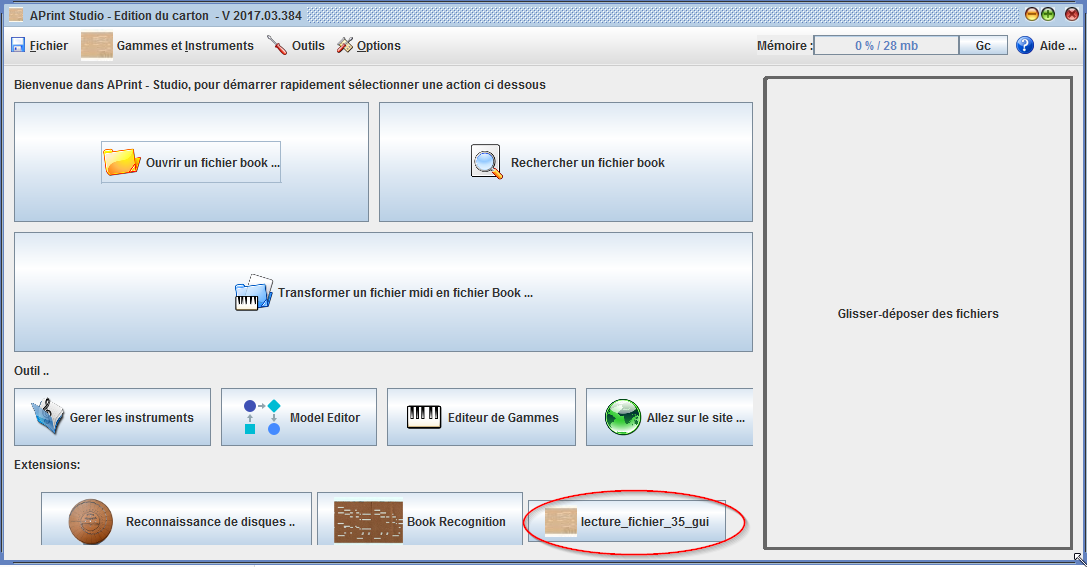Click the blue Aide help icon

tap(1025, 46)
